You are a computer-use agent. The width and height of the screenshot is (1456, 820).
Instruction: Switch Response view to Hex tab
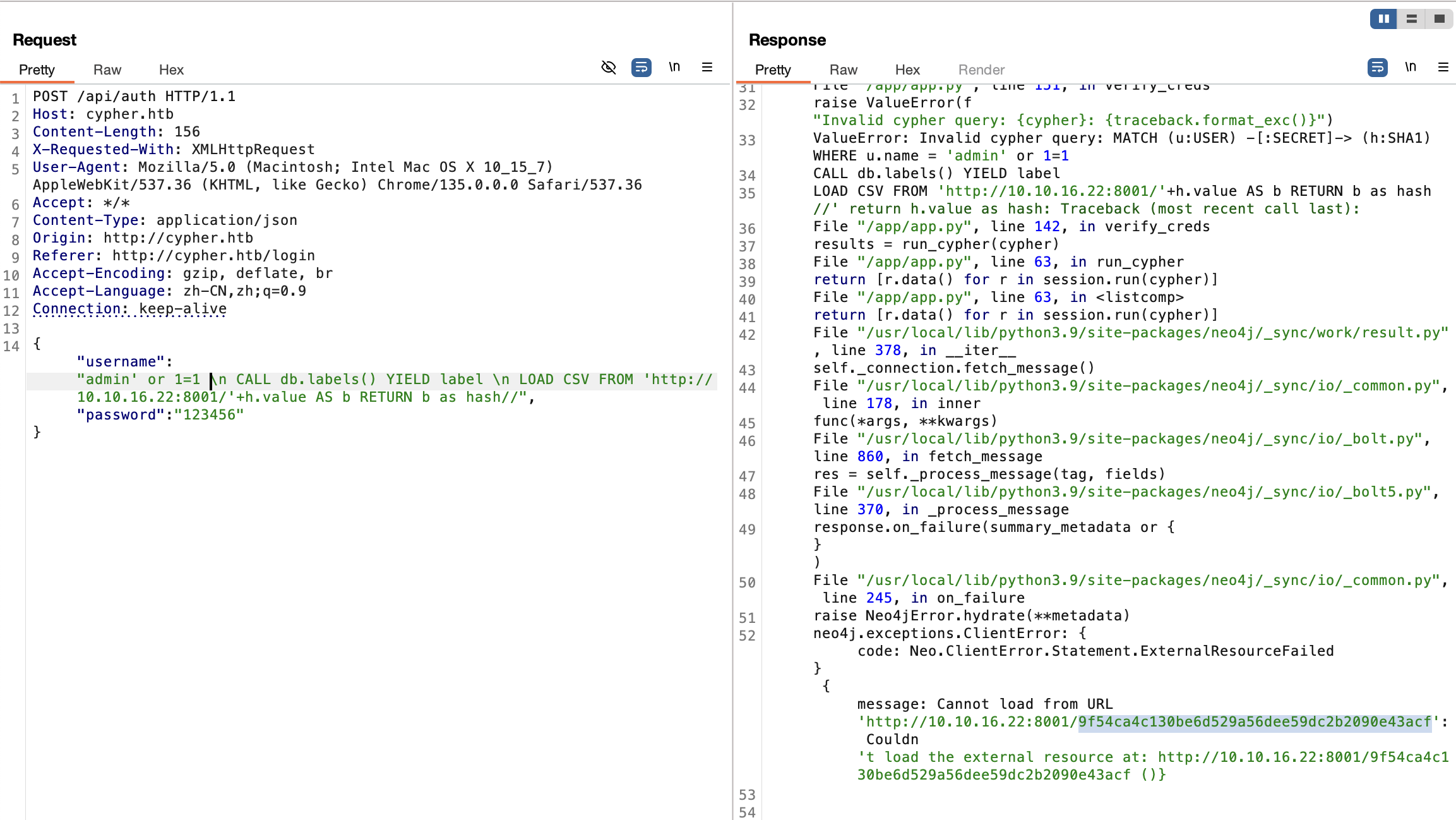tap(907, 69)
